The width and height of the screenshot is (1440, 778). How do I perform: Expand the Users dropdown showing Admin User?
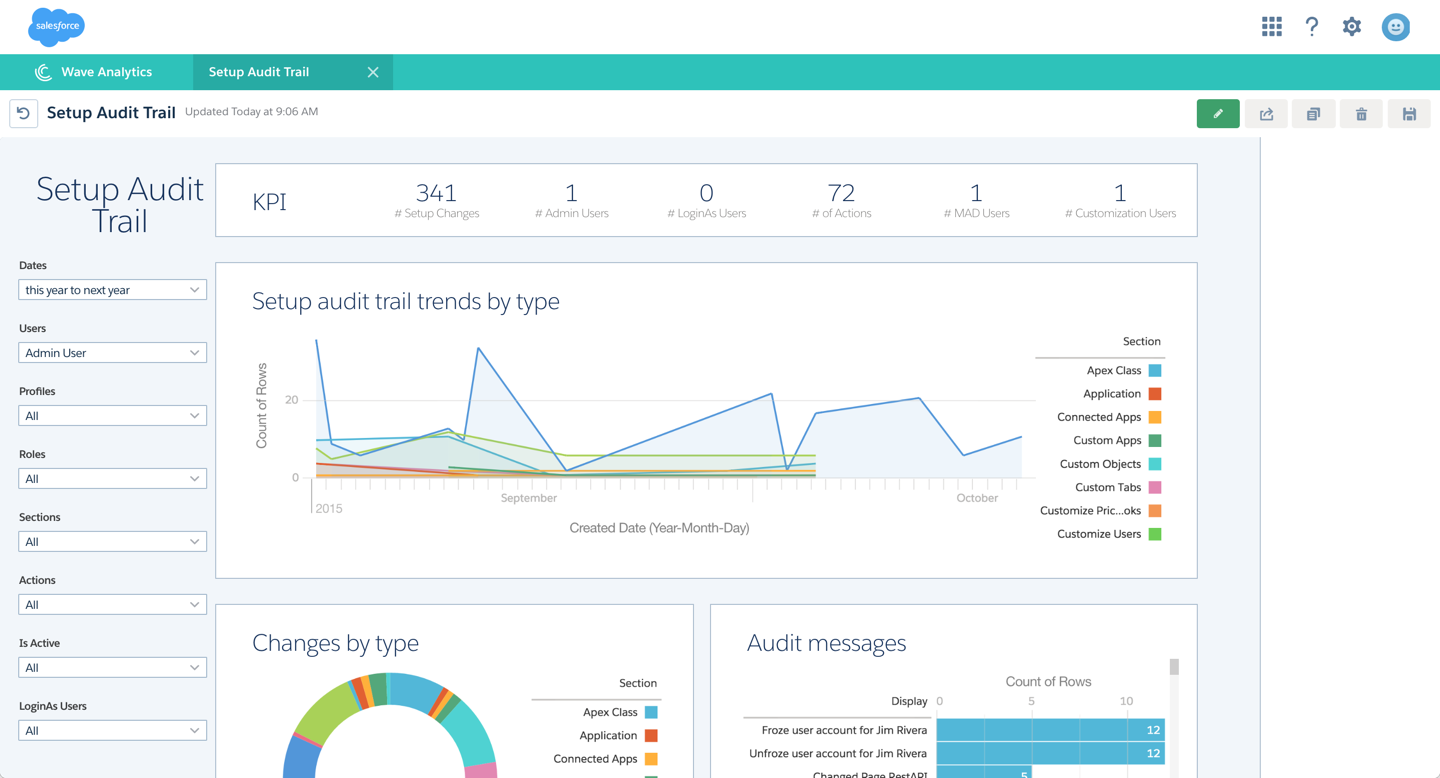(112, 352)
